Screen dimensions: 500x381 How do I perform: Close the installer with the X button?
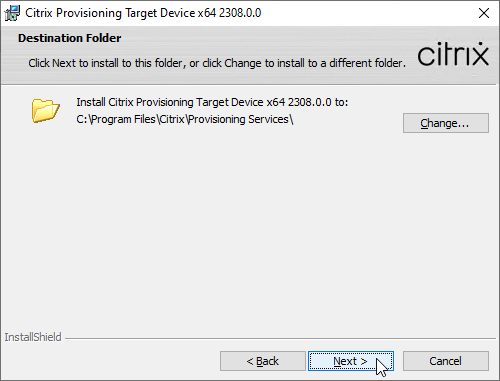pyautogui.click(x=484, y=13)
